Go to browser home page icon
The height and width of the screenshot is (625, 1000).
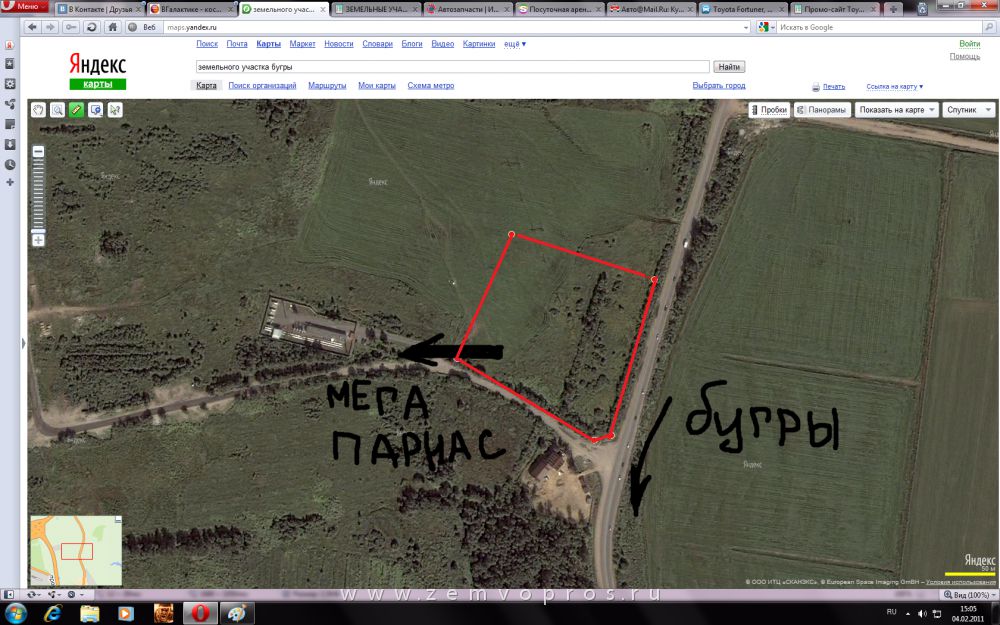coord(111,27)
